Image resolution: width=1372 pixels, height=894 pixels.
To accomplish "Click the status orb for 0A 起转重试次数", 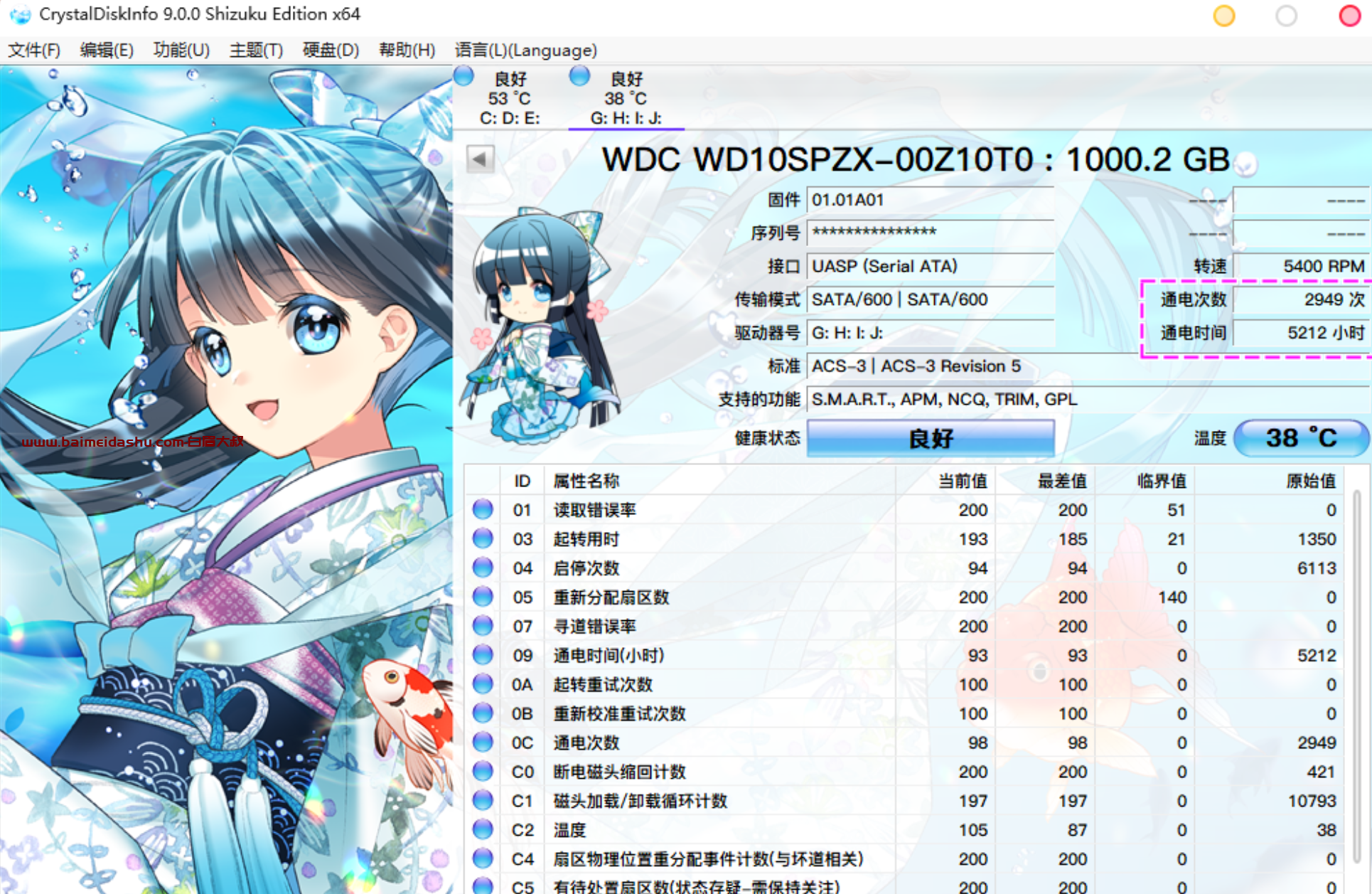I will [483, 683].
